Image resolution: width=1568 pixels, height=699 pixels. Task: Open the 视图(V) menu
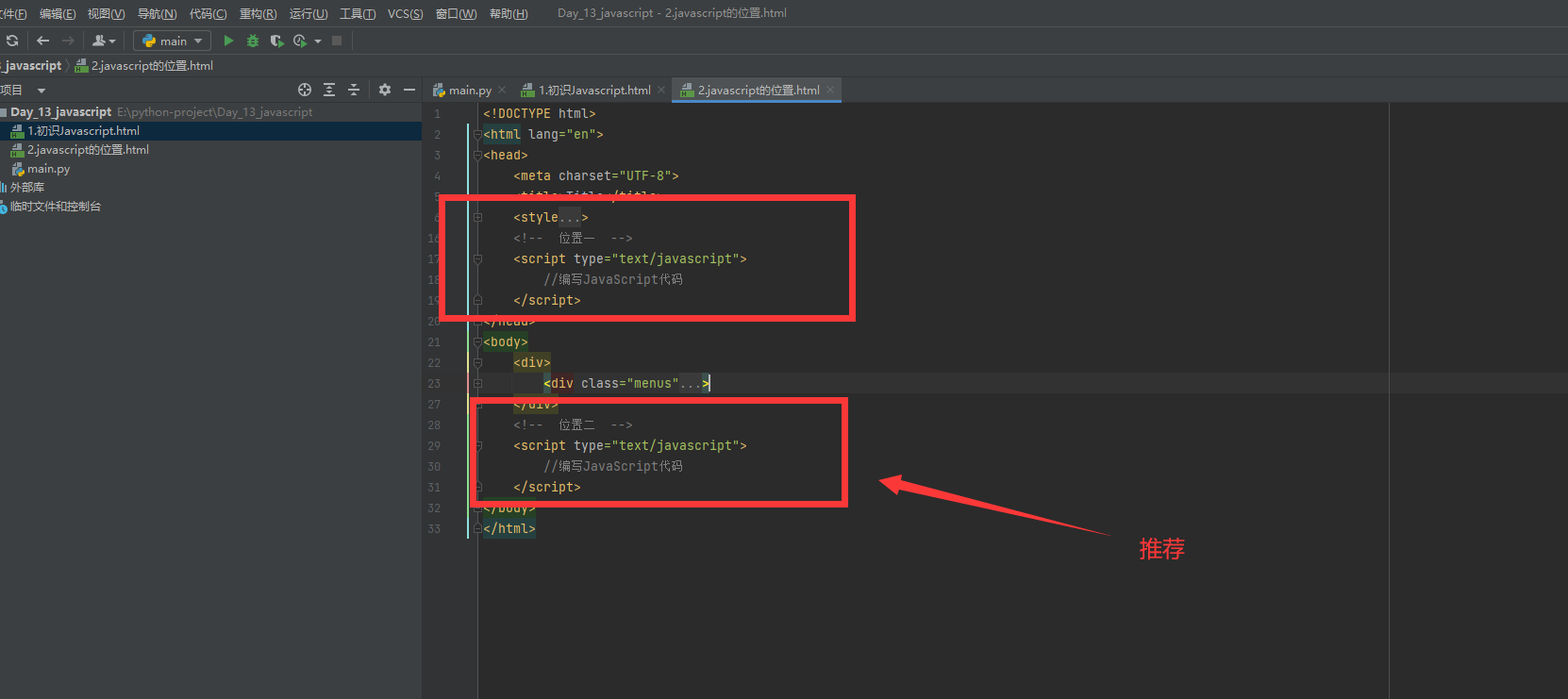pyautogui.click(x=106, y=13)
